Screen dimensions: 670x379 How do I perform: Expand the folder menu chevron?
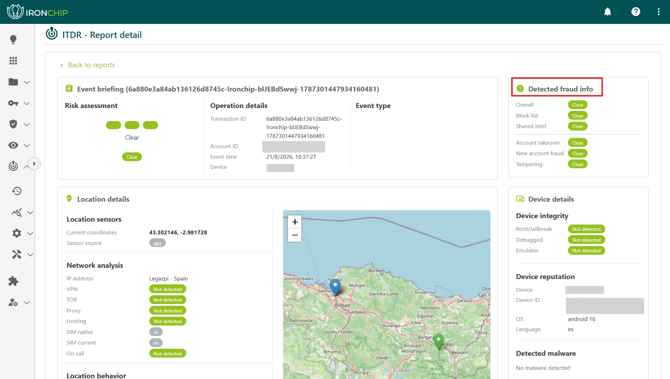pyautogui.click(x=27, y=82)
